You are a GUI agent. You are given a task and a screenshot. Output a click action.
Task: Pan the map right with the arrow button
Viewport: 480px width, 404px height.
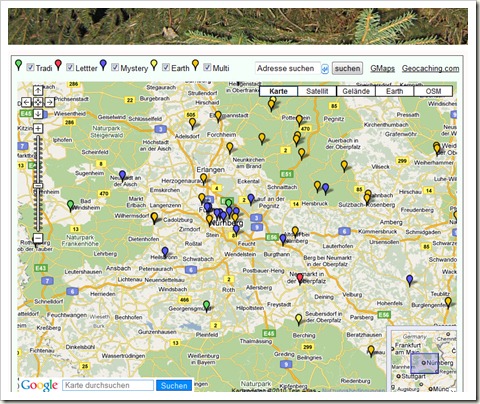click(49, 102)
